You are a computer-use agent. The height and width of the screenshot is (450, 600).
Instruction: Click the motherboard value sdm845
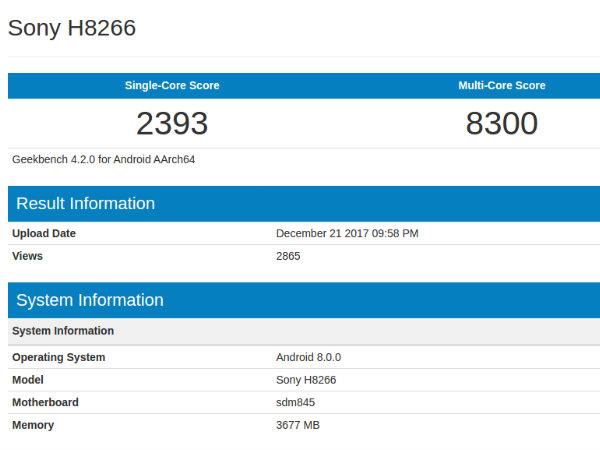point(295,403)
